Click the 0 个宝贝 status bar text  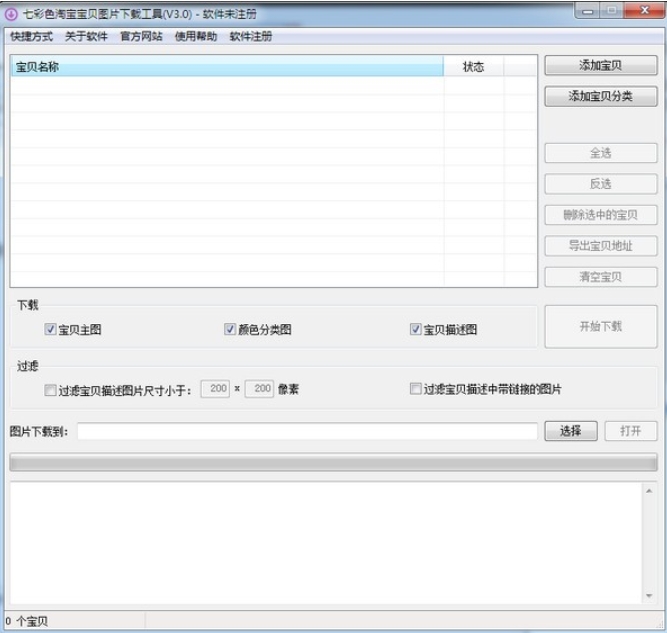(27, 622)
